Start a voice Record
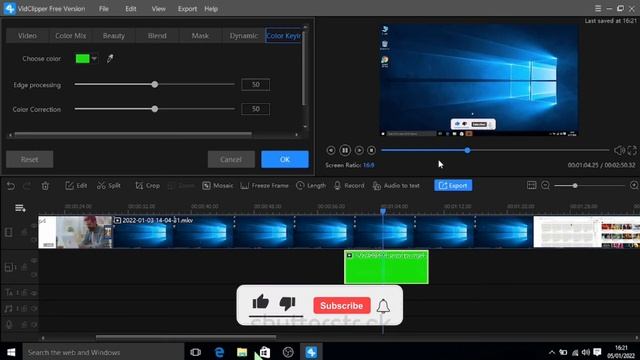The width and height of the screenshot is (640, 360). [x=349, y=186]
